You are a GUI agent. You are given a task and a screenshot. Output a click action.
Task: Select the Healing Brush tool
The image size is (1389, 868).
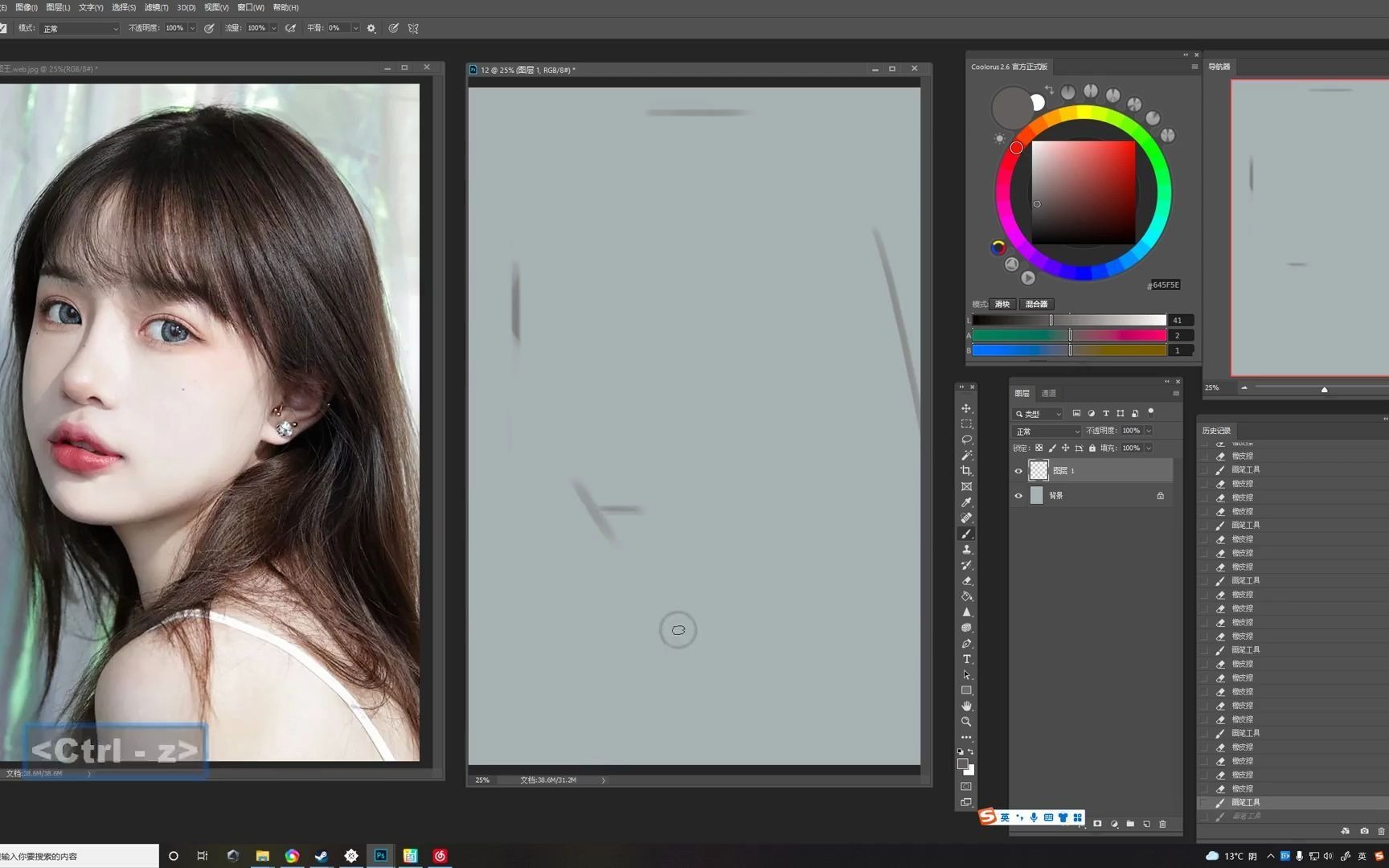(x=966, y=518)
